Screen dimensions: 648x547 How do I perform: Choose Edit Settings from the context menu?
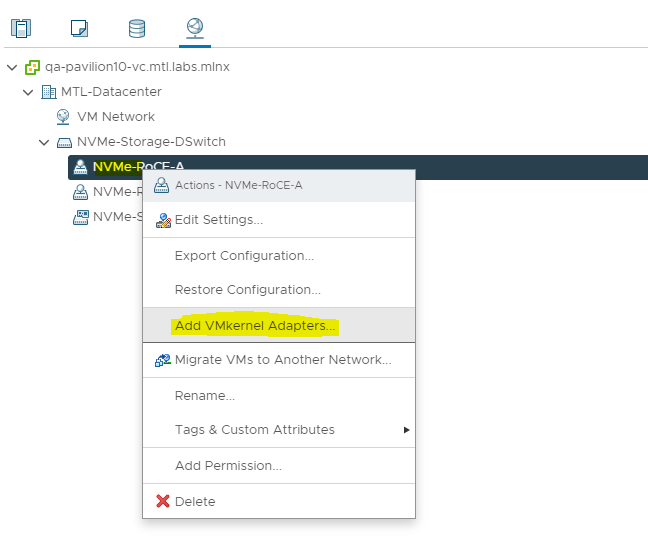[x=279, y=220]
